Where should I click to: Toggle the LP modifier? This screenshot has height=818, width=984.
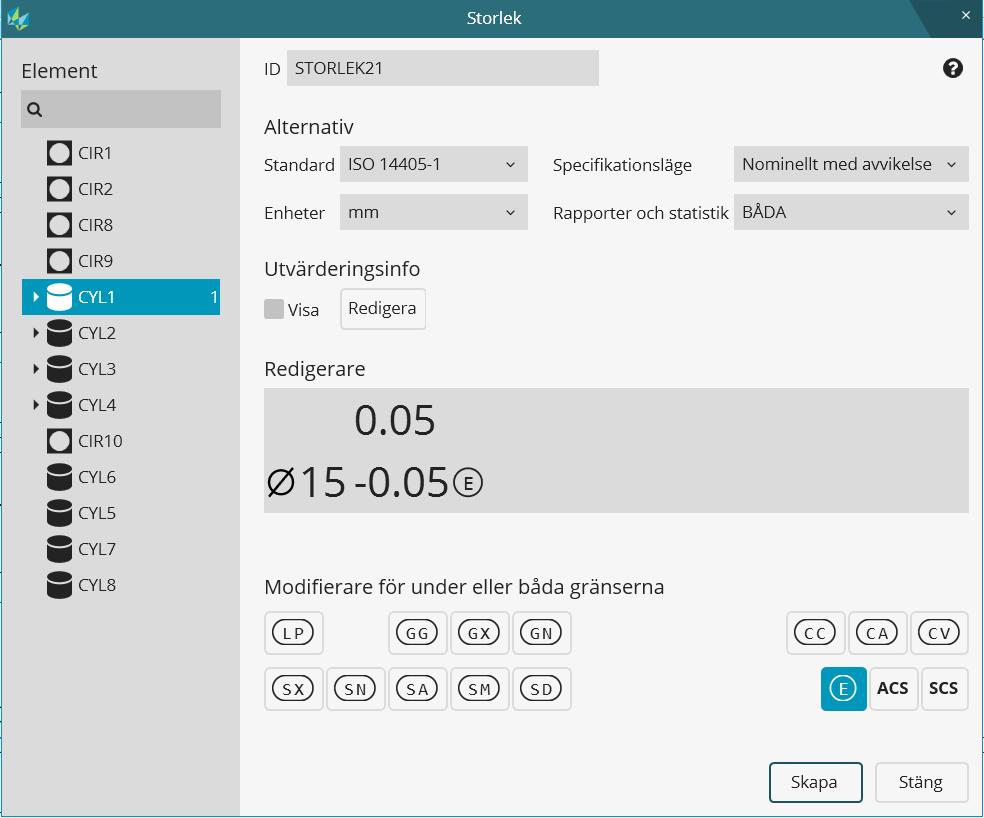[x=294, y=633]
